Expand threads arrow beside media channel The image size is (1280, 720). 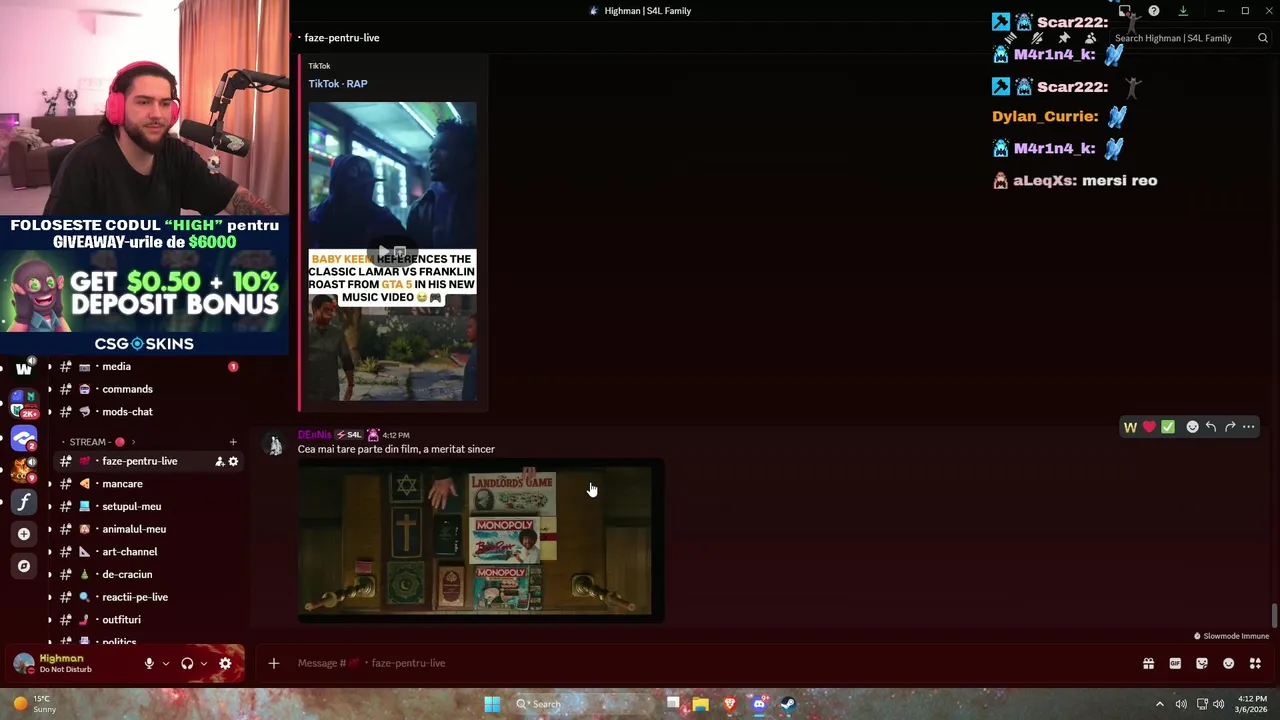tap(49, 367)
